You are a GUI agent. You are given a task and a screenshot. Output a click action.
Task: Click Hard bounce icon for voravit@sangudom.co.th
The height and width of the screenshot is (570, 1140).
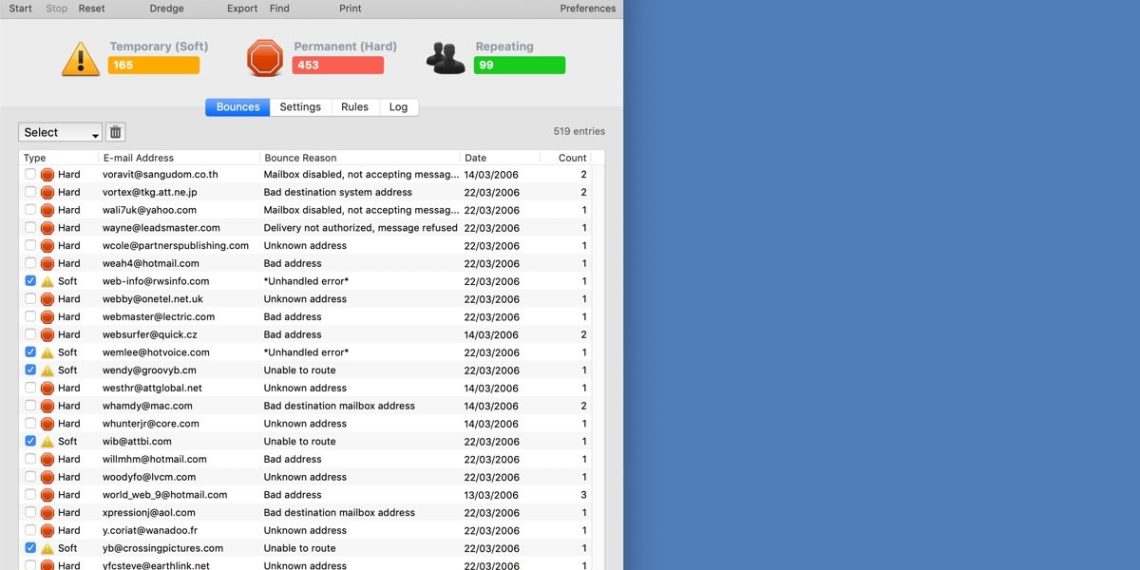pos(47,175)
